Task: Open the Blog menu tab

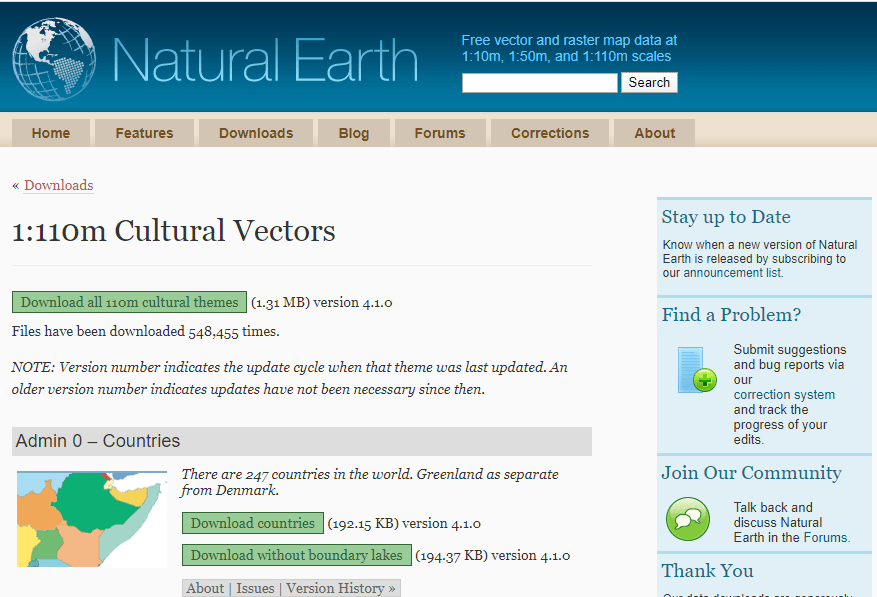Action: click(354, 133)
